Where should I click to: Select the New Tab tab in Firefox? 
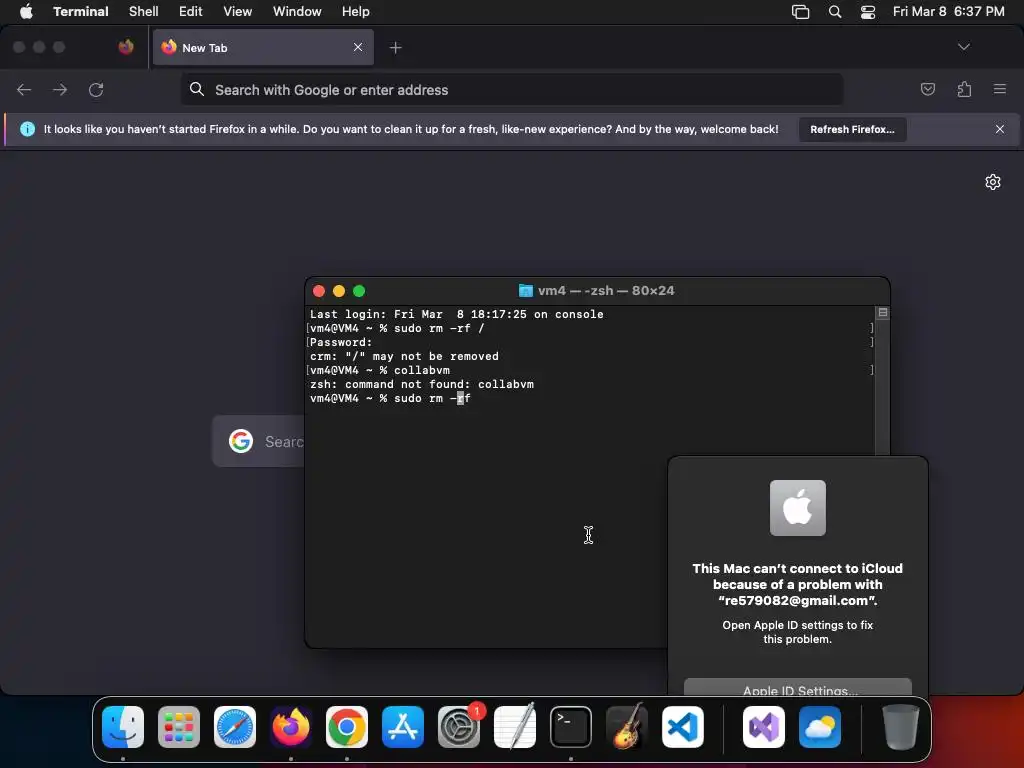pos(263,47)
